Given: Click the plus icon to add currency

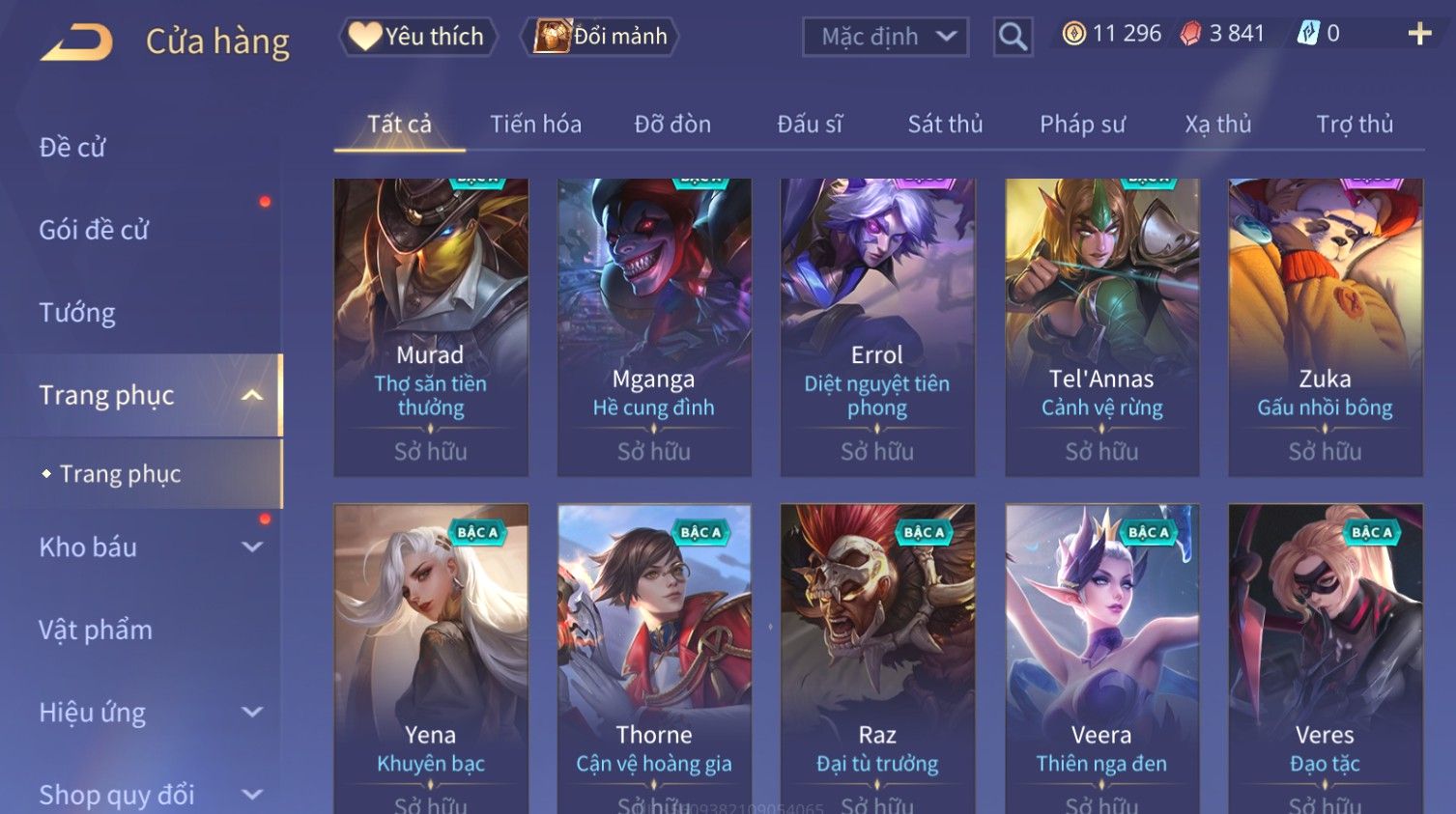Looking at the screenshot, I should tap(1419, 34).
